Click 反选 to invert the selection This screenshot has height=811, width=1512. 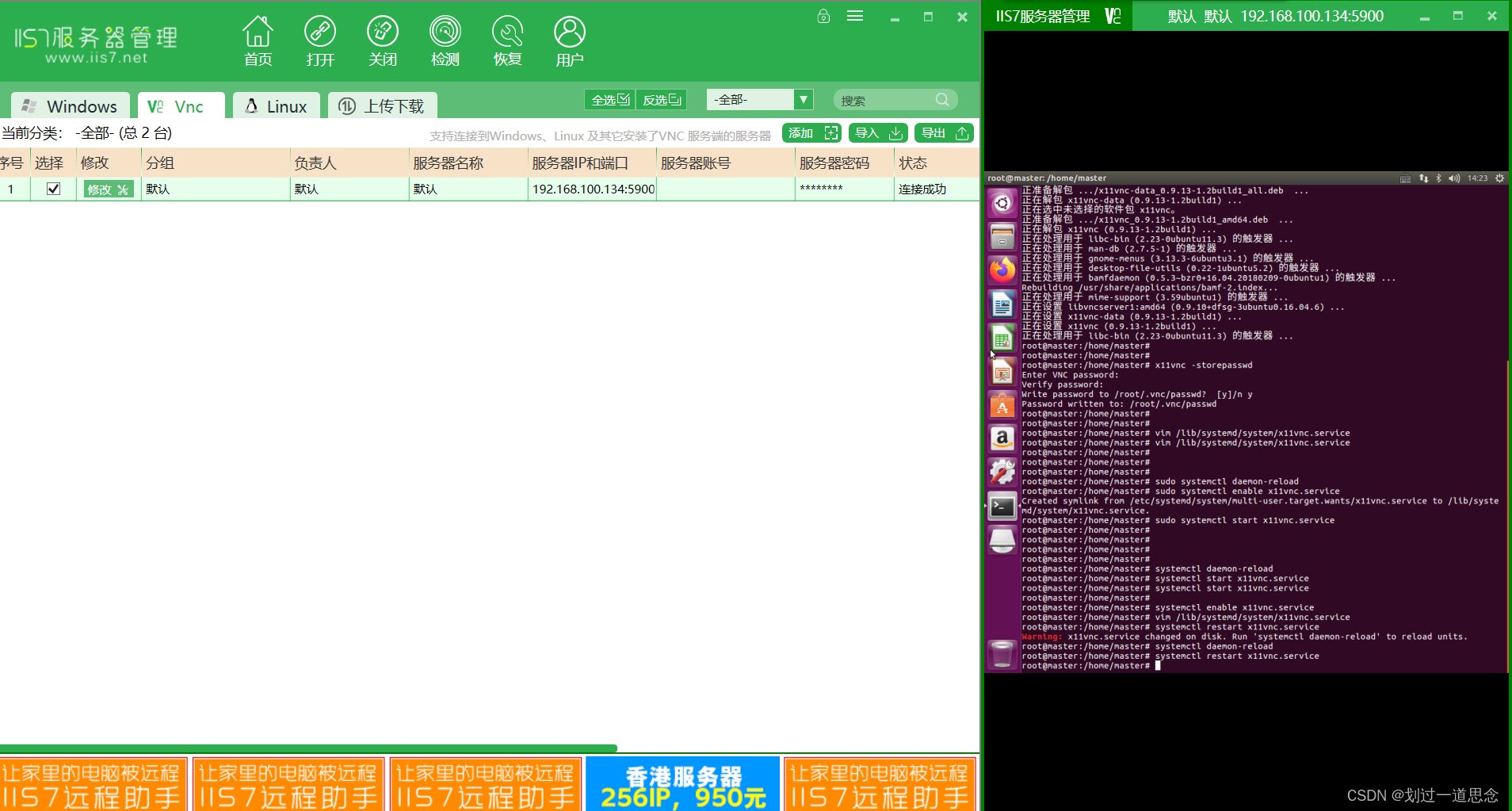[x=661, y=99]
